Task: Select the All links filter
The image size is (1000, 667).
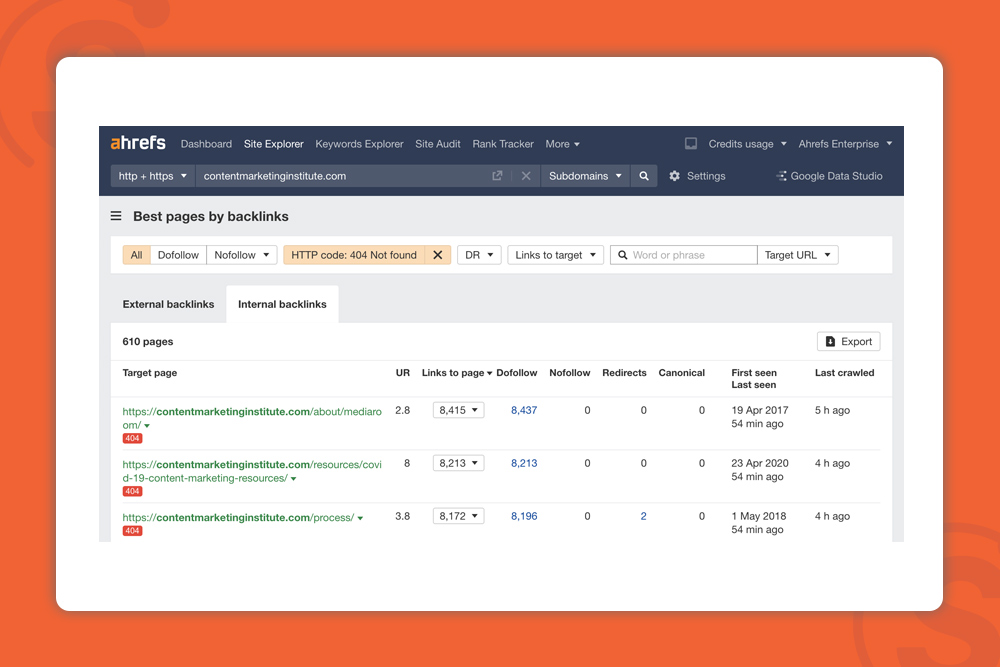Action: 136,255
